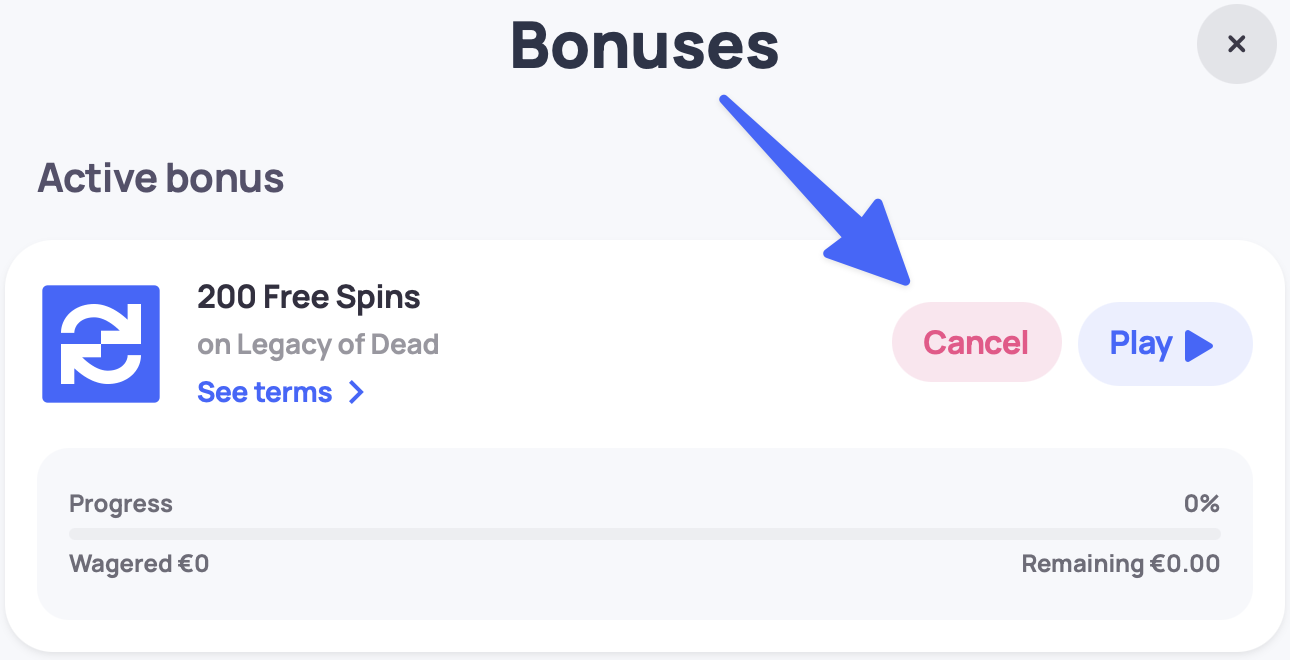Click the blue free spins refresh icon
Viewport: 1290px width, 660px height.
(x=101, y=344)
